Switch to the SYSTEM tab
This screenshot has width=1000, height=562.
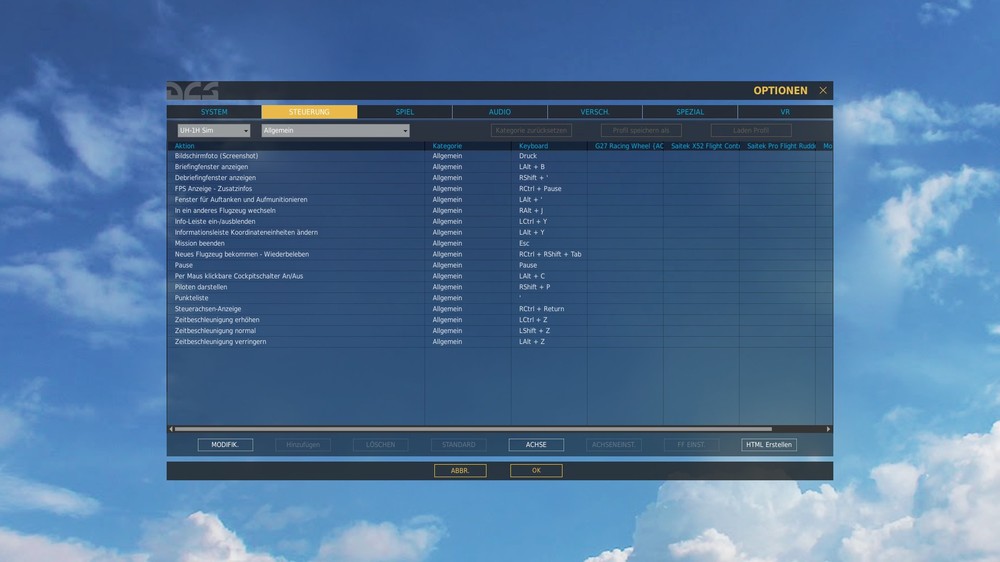pos(214,112)
